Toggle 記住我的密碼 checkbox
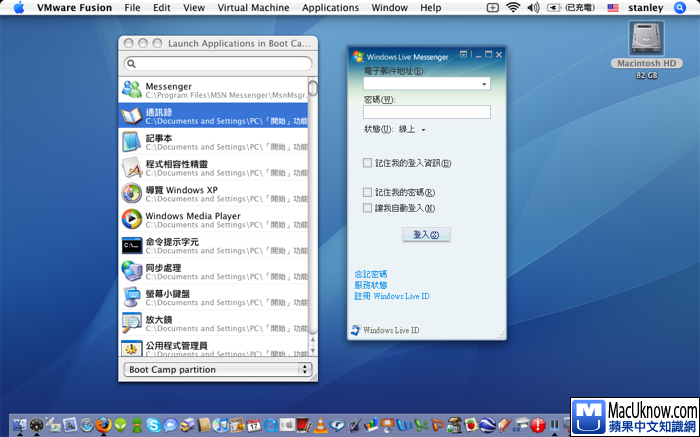This screenshot has height=437, width=700. tap(368, 192)
